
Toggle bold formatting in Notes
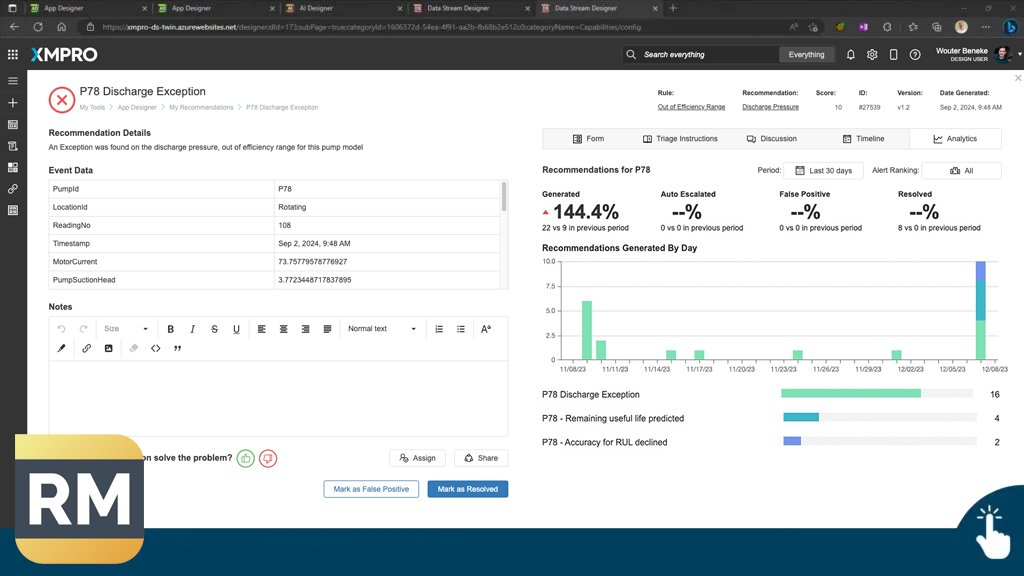171,329
